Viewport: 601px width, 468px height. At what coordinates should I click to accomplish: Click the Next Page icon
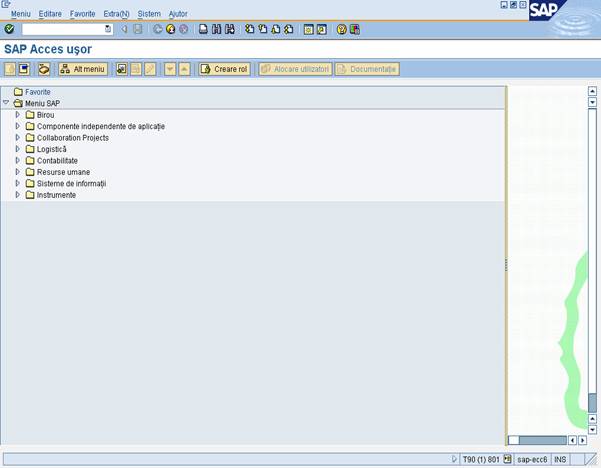(276, 29)
